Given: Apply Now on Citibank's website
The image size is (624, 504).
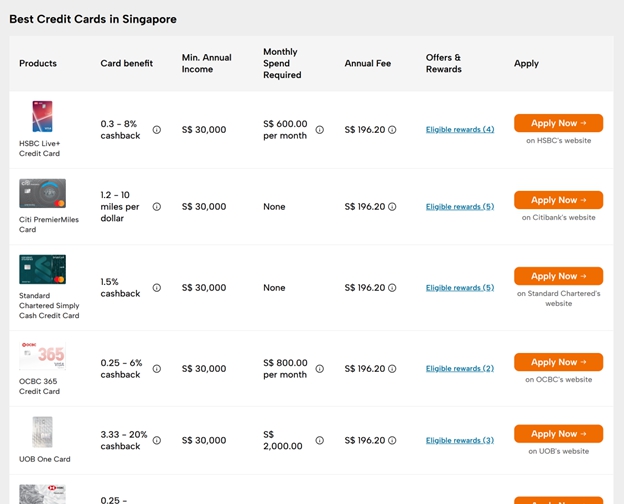Looking at the screenshot, I should pyautogui.click(x=558, y=200).
